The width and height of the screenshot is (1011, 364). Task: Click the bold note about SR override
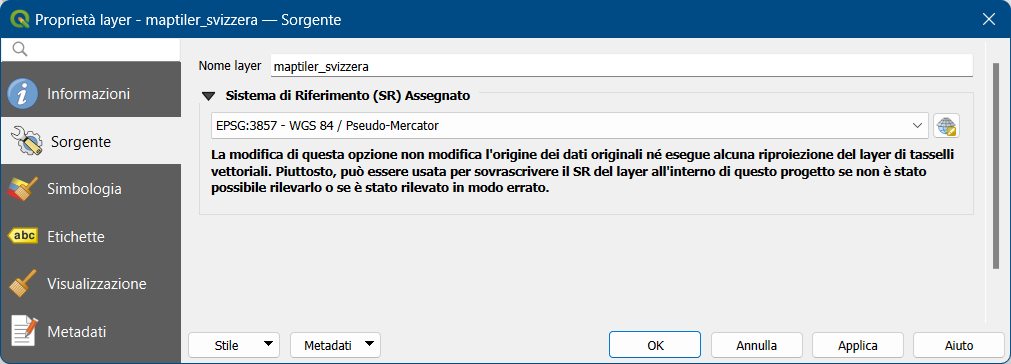click(583, 172)
